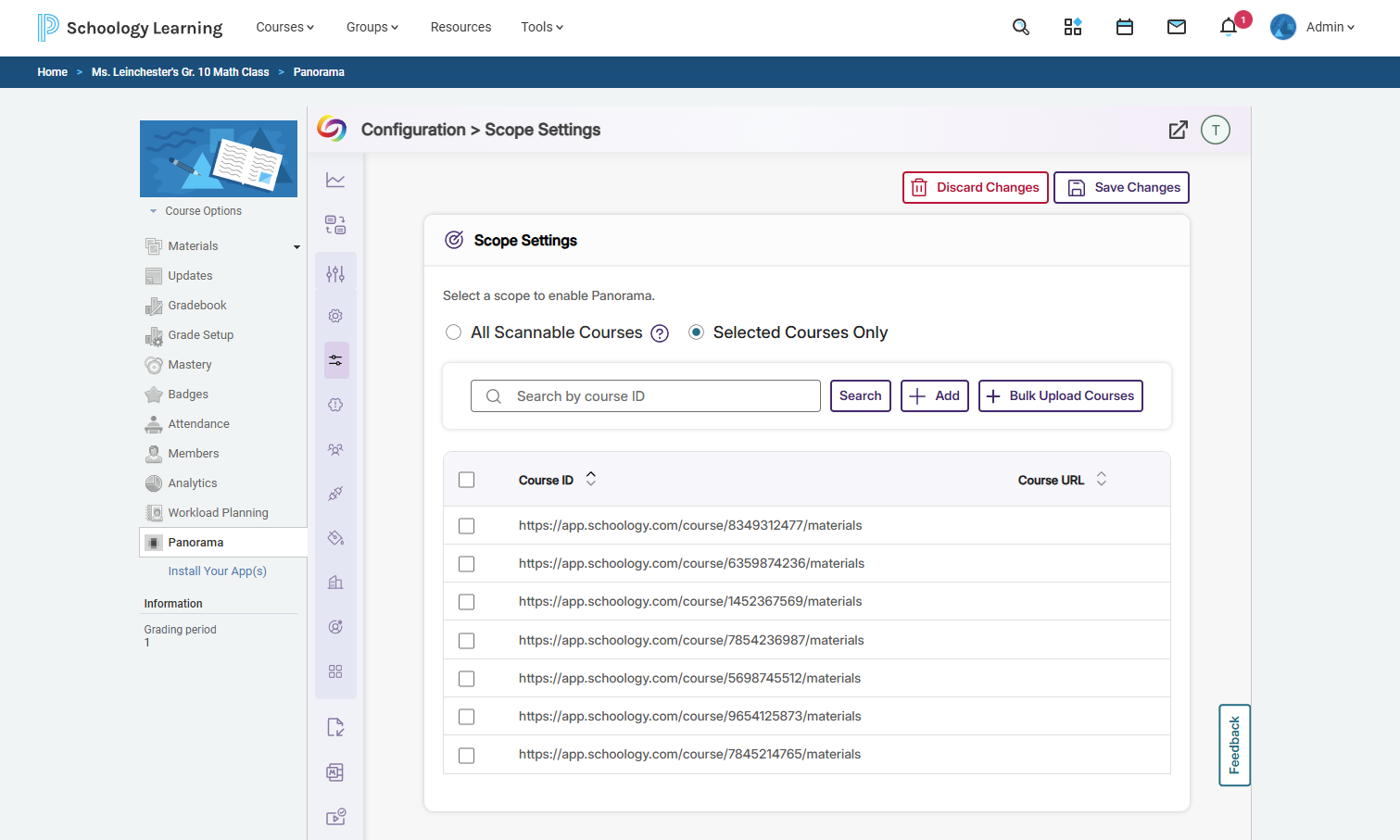Screen dimensions: 1400x840
Task: Expand the Course Options disclosure
Action: click(195, 211)
